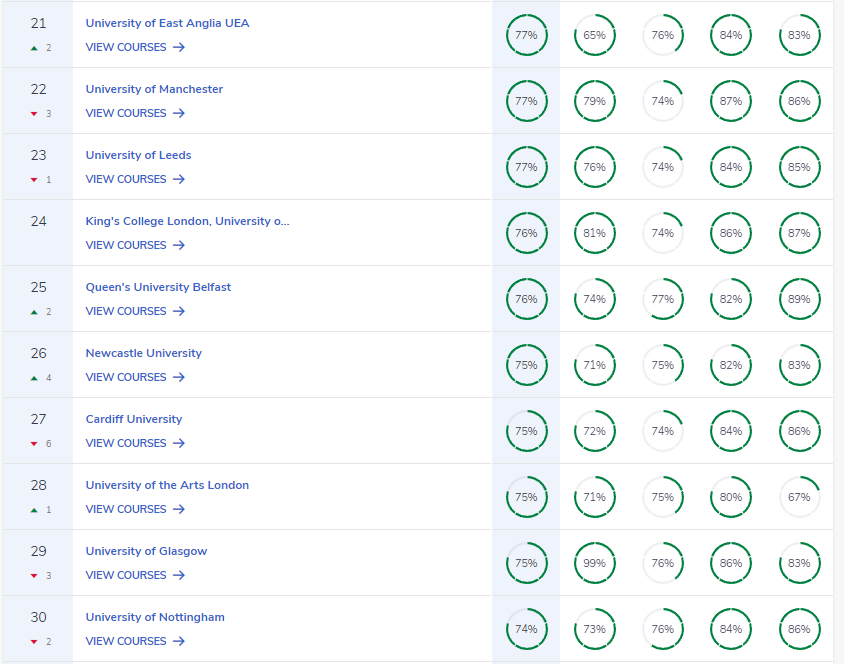Click the 79% score circle for Manchester
The width and height of the screenshot is (844, 664).
click(x=594, y=101)
